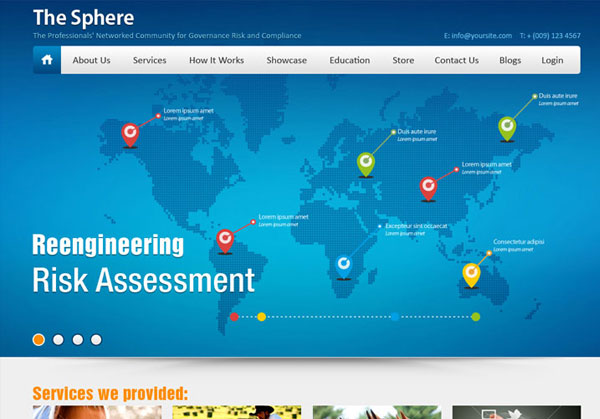Click the red map pin over Asia
Screen dimensions: 600x419
point(428,185)
